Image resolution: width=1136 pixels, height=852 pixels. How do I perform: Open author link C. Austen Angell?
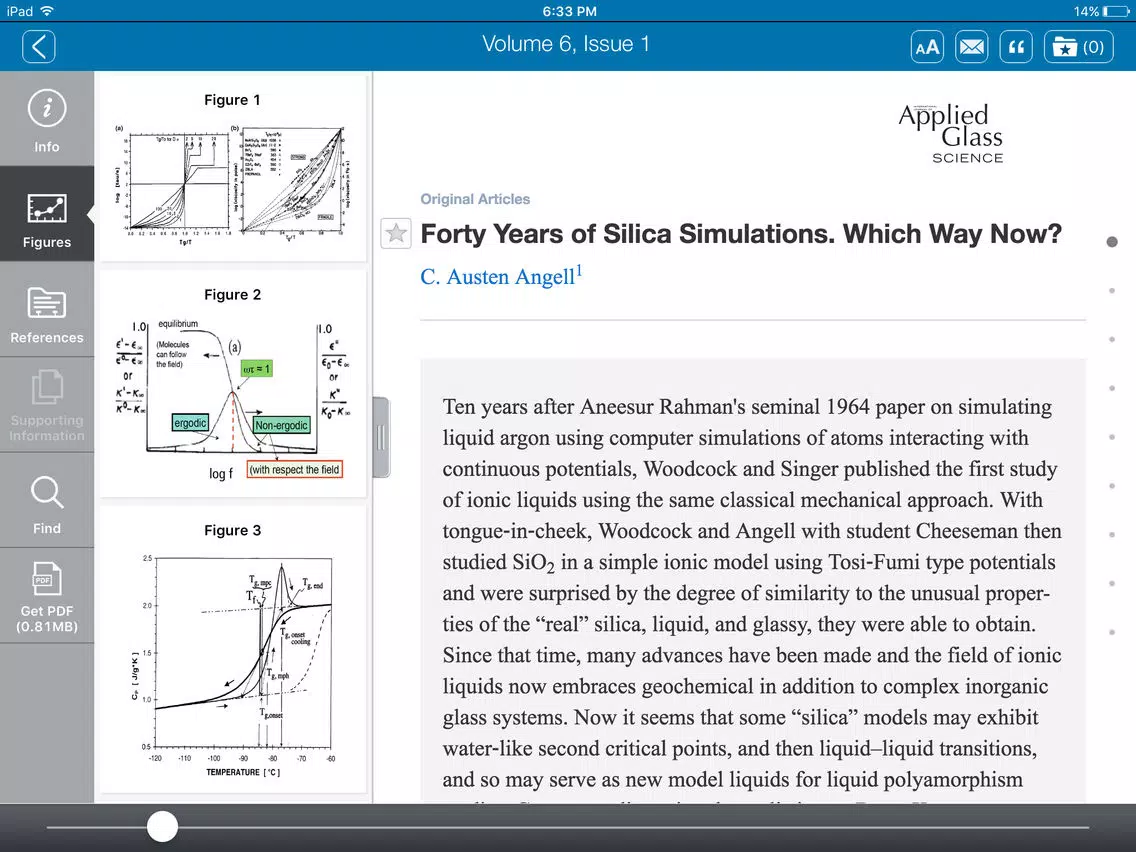click(x=501, y=276)
